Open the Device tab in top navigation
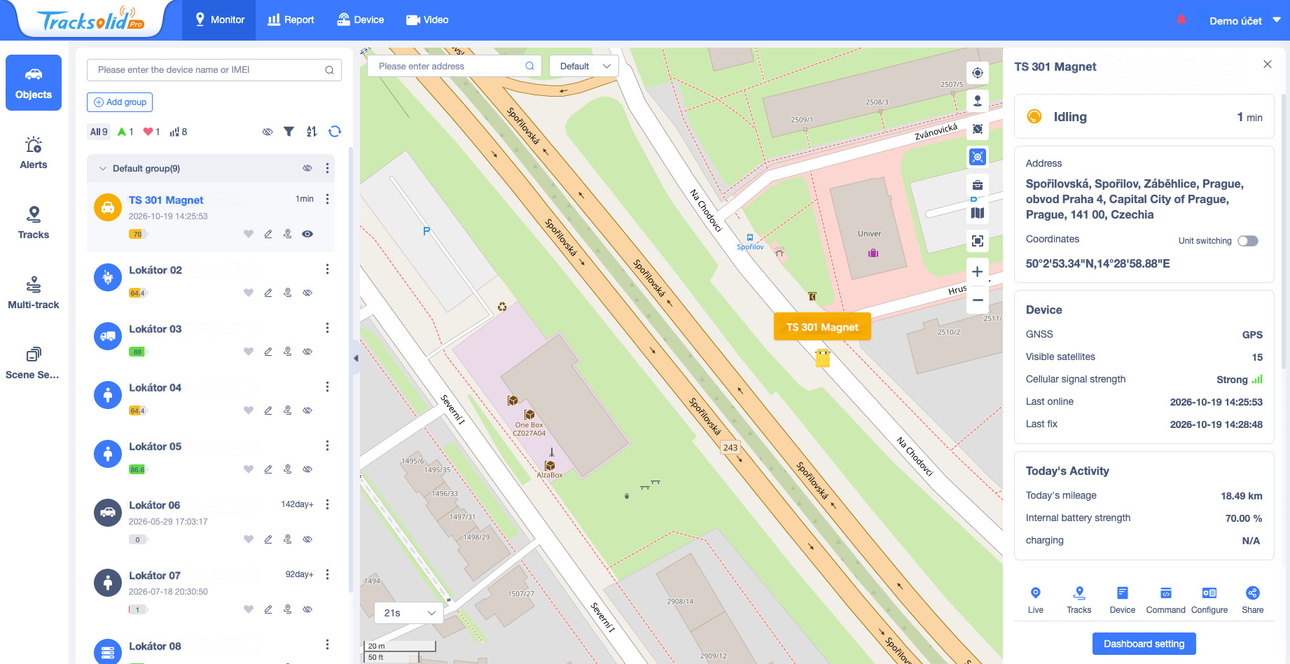 coord(360,20)
